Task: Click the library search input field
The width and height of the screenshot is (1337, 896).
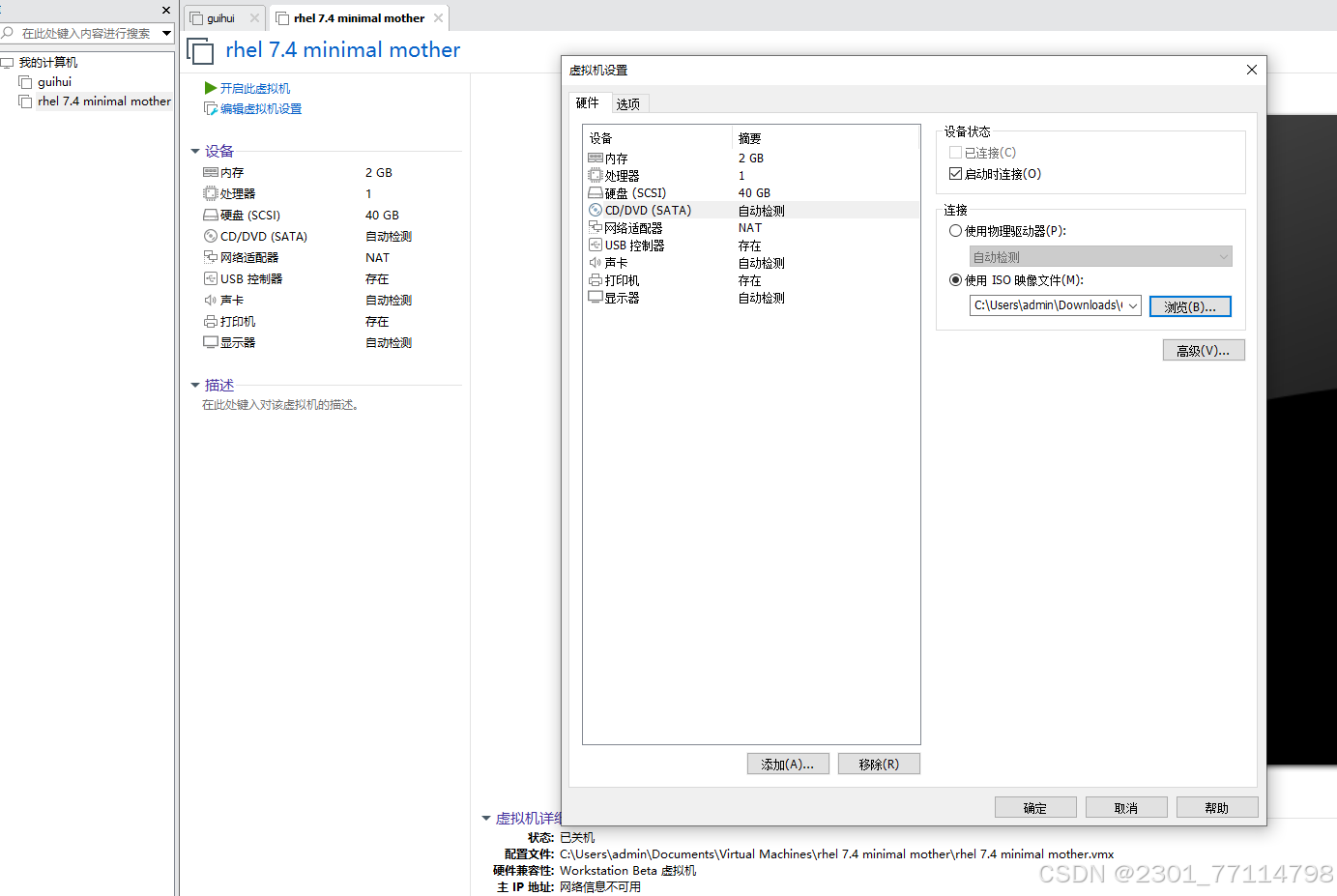Action: coord(87,33)
